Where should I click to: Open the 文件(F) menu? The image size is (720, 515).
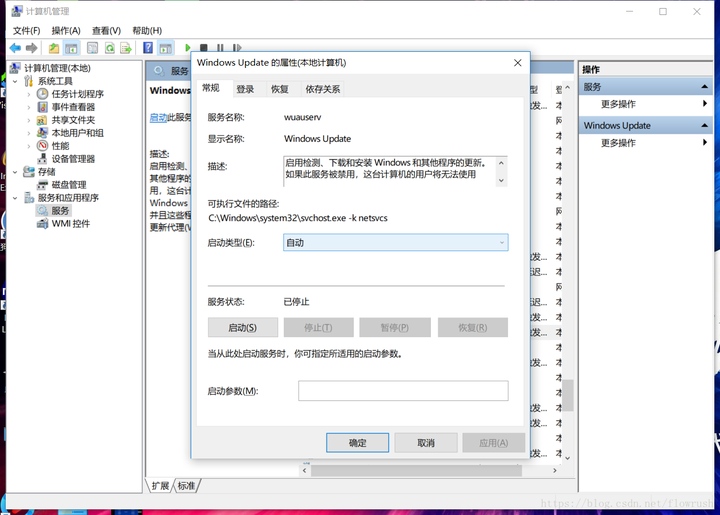pyautogui.click(x=26, y=30)
